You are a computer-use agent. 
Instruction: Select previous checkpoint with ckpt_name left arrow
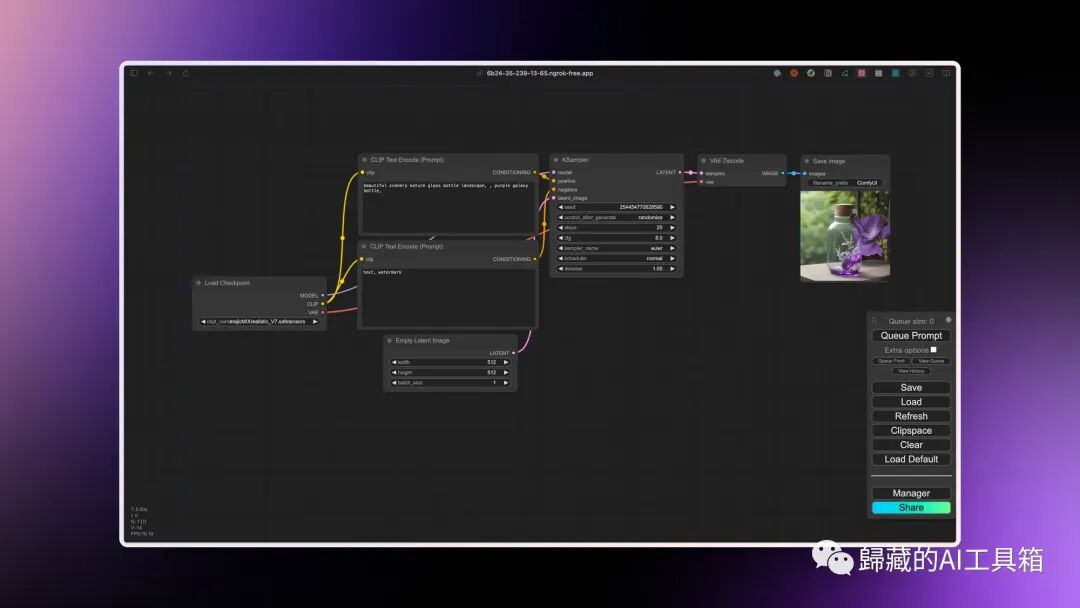click(x=202, y=322)
